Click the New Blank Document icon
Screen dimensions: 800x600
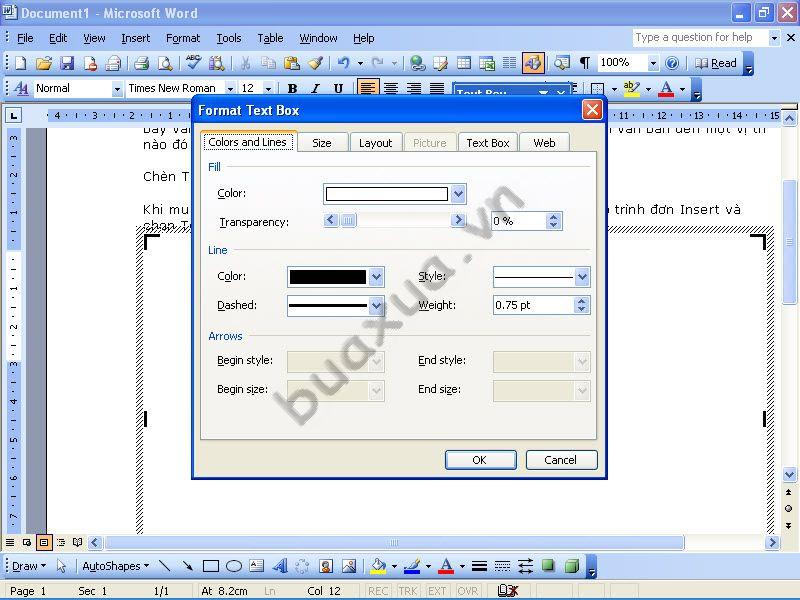[21, 63]
